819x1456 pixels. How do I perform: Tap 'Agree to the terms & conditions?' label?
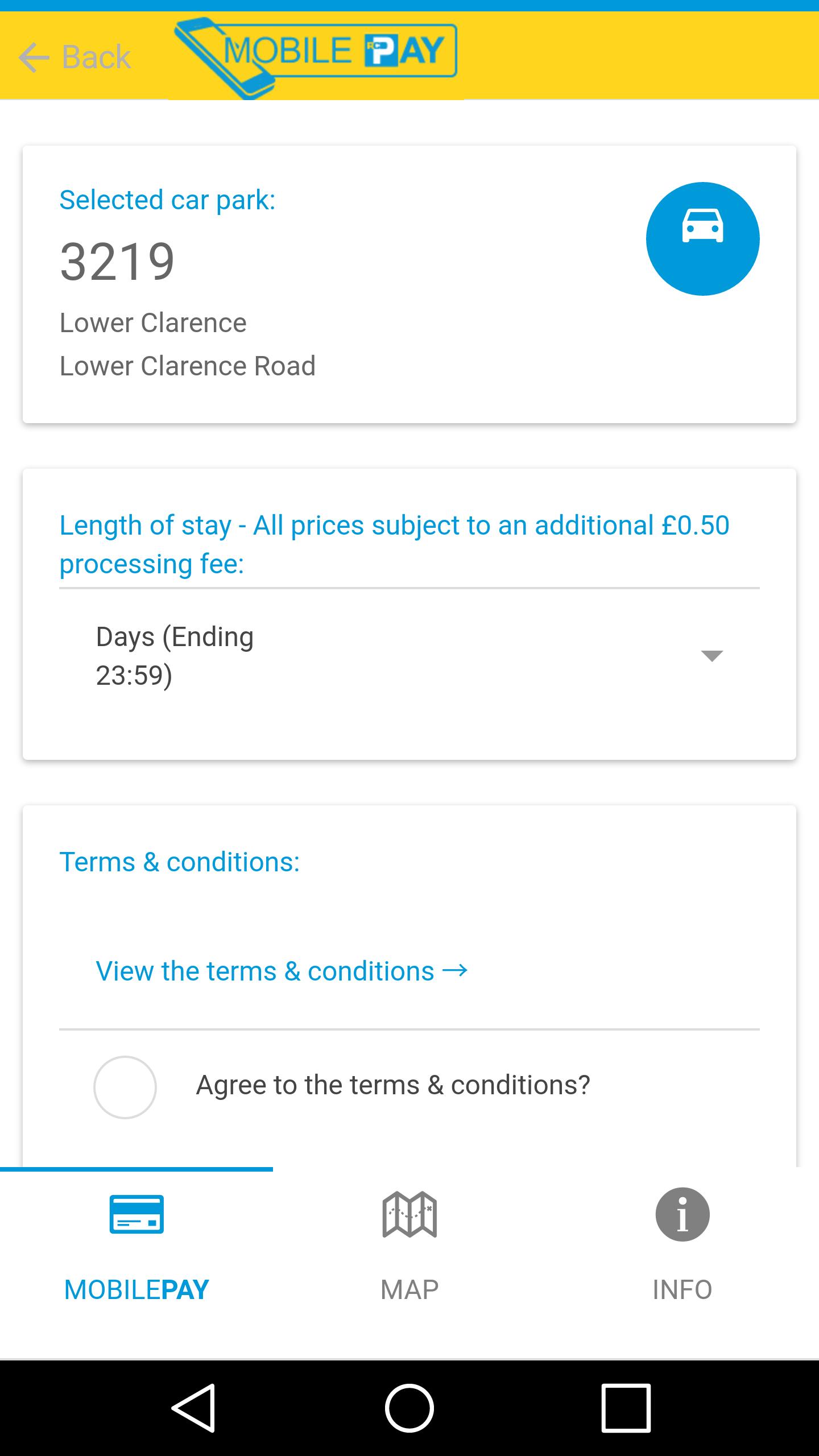pyautogui.click(x=393, y=1085)
